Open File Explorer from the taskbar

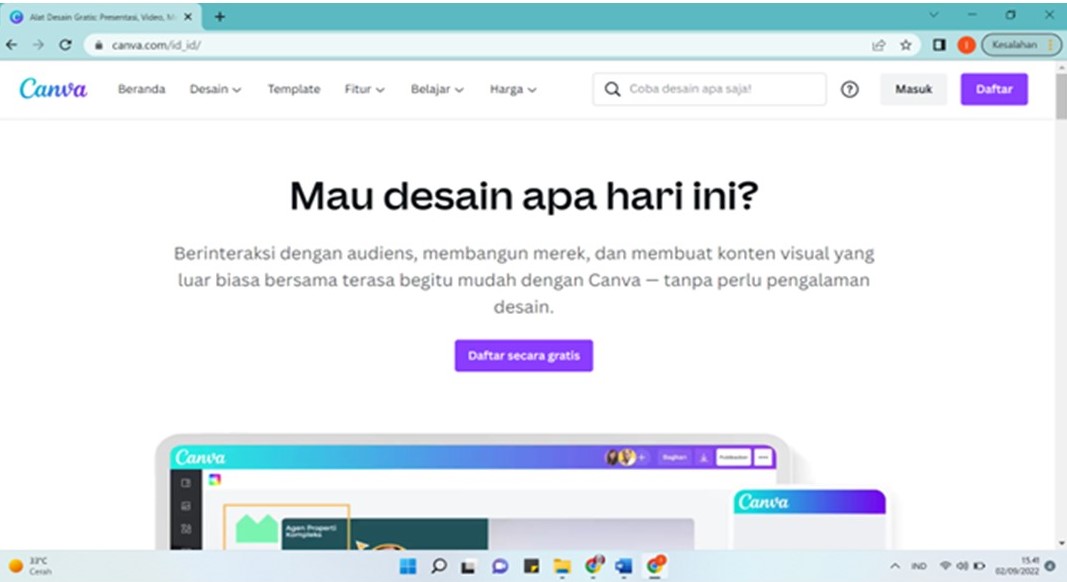[561, 566]
